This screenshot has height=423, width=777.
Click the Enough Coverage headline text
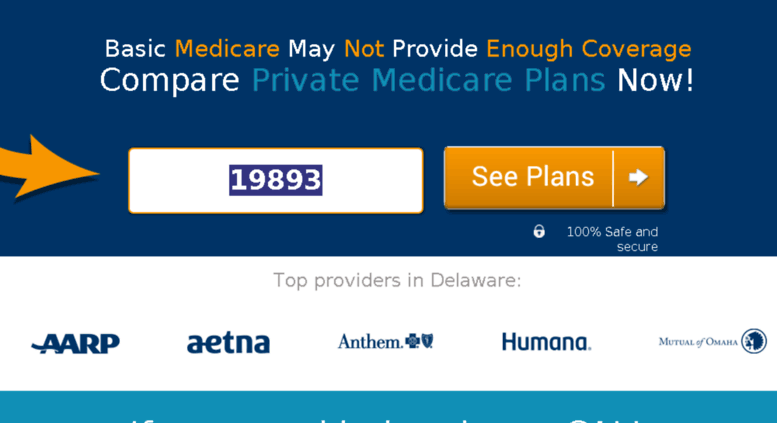[x=589, y=49]
